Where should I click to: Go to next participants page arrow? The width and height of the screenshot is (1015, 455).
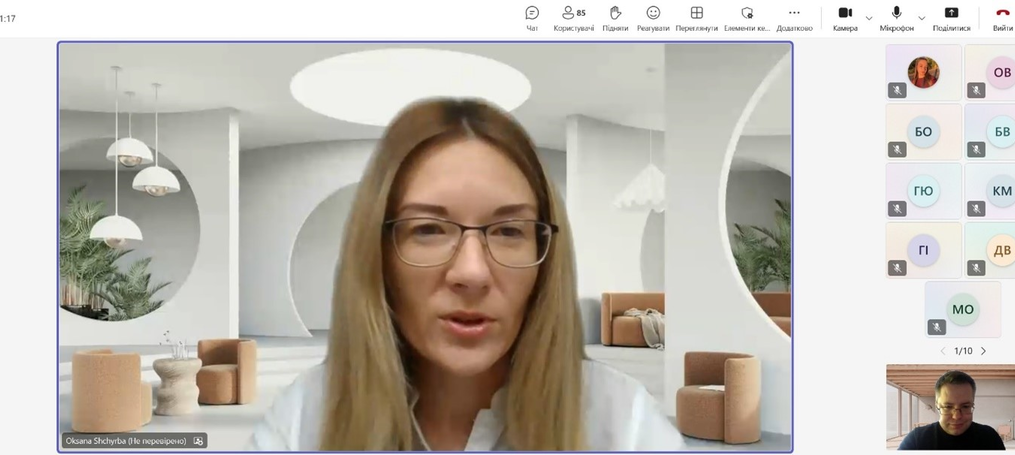click(983, 351)
